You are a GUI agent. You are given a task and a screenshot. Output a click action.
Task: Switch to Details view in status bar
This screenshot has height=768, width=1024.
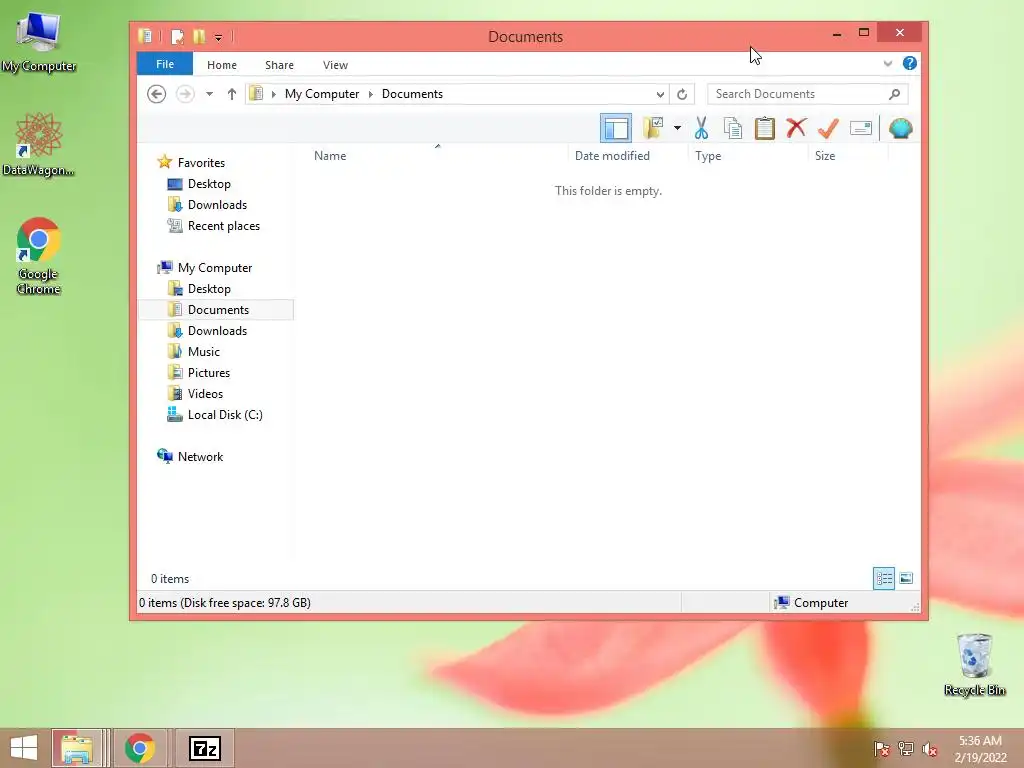tap(884, 578)
